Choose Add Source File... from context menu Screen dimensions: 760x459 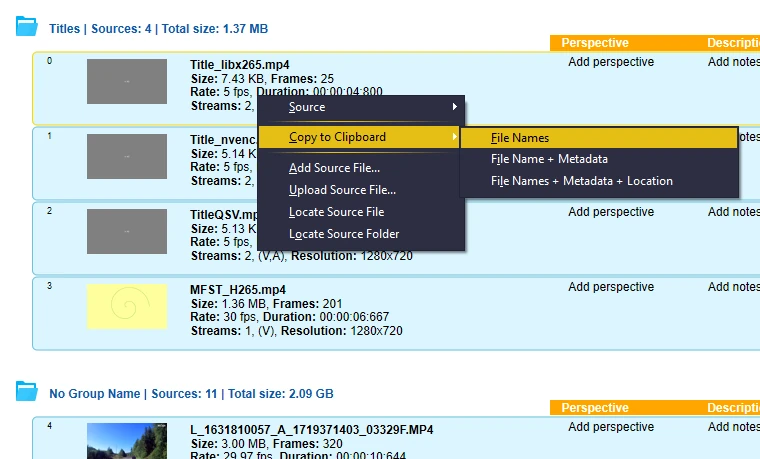pyautogui.click(x=334, y=168)
